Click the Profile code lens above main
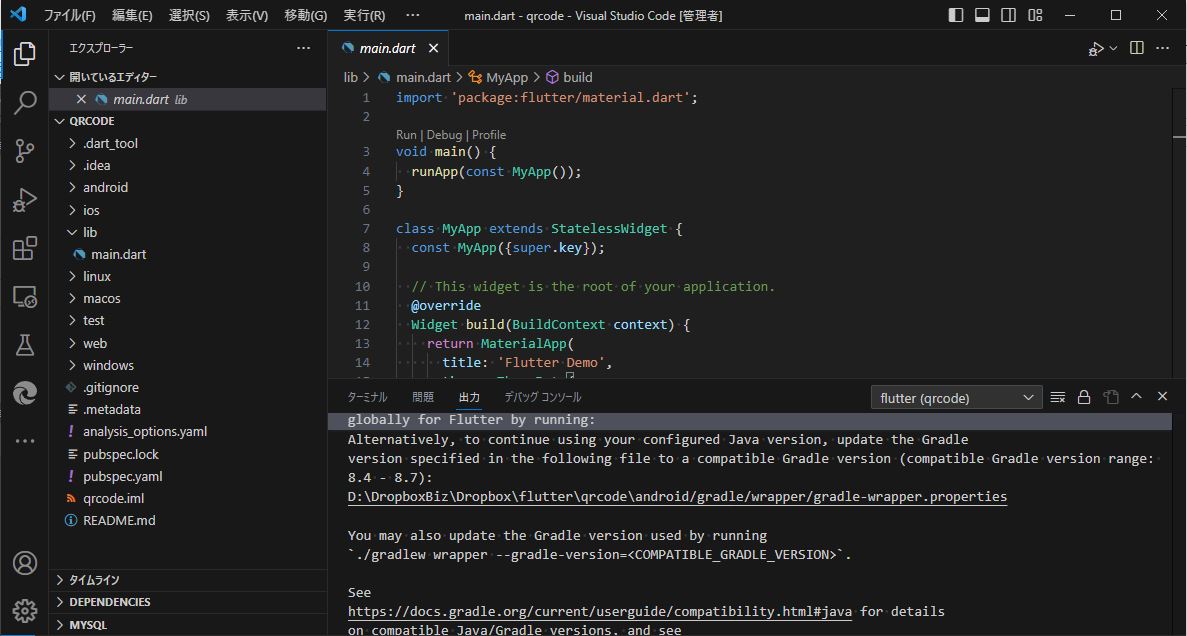 489,135
